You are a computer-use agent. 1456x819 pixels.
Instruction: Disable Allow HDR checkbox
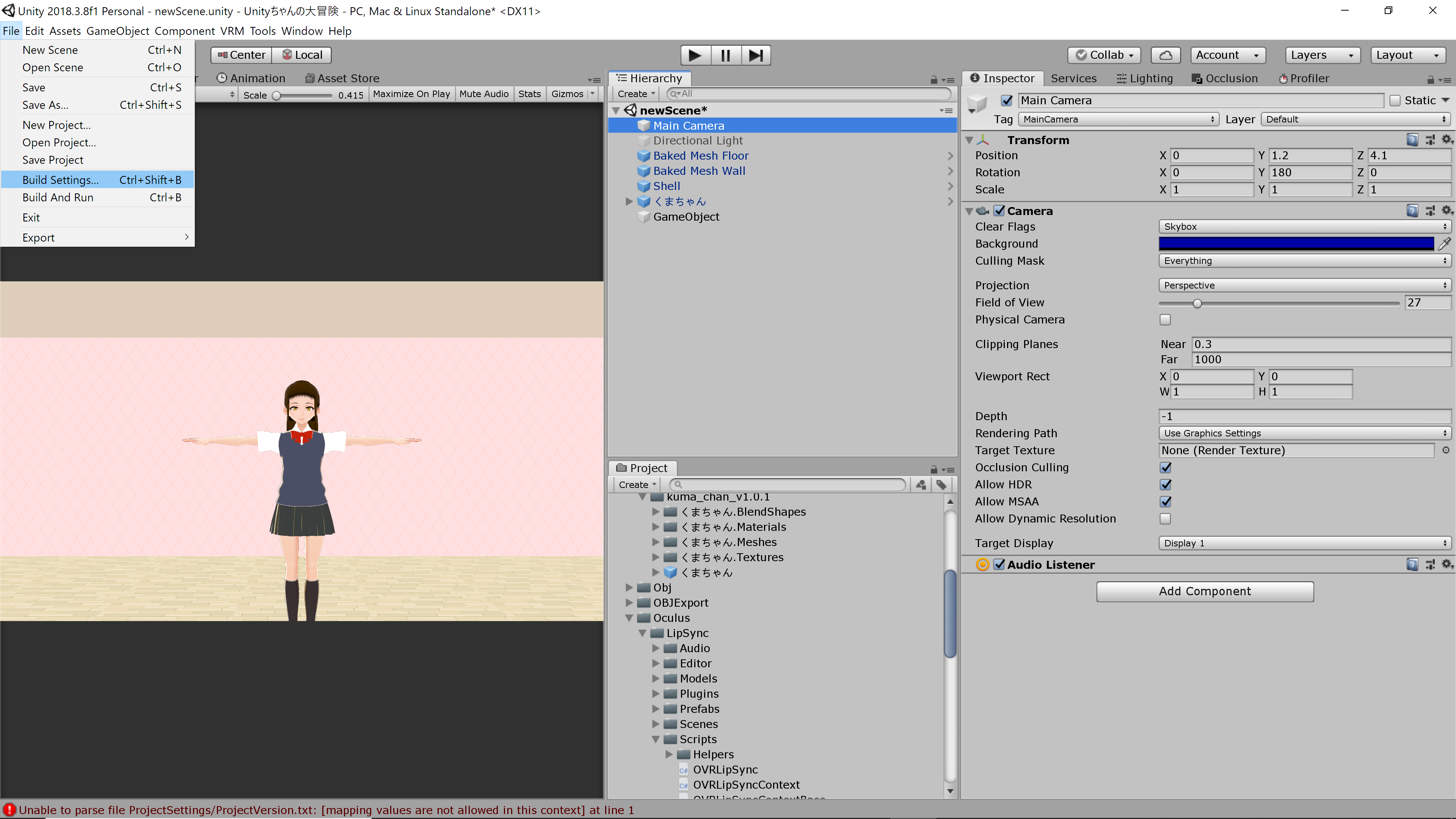click(1166, 485)
